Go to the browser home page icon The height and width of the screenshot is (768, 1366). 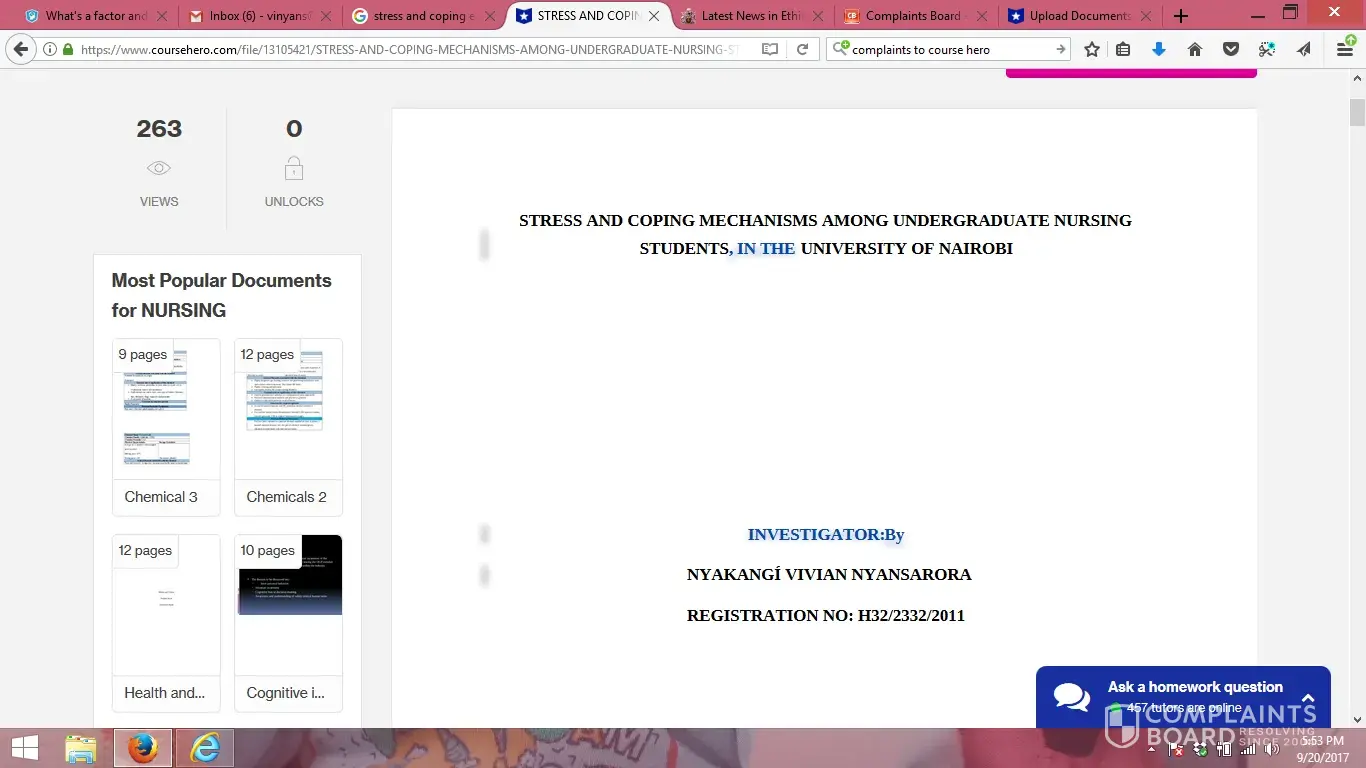1195,50
